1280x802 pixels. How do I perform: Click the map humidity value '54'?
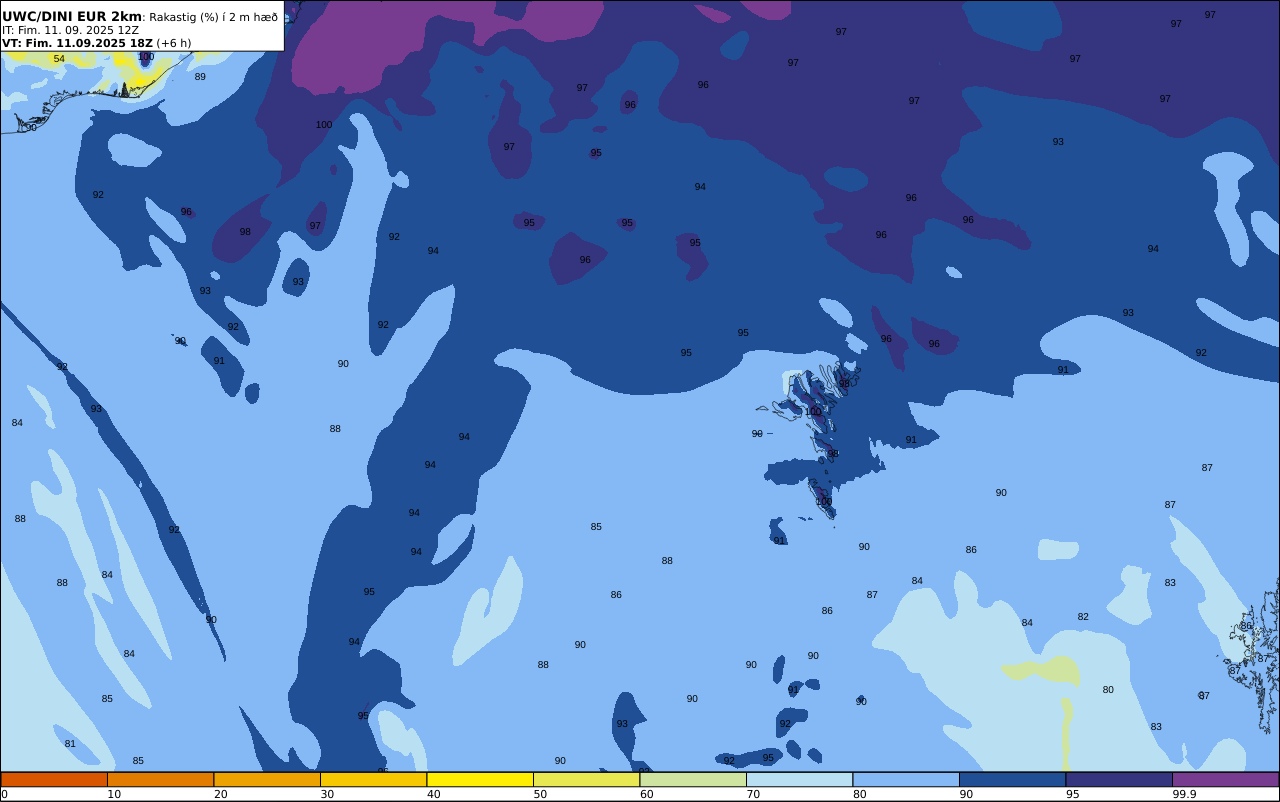[59, 59]
